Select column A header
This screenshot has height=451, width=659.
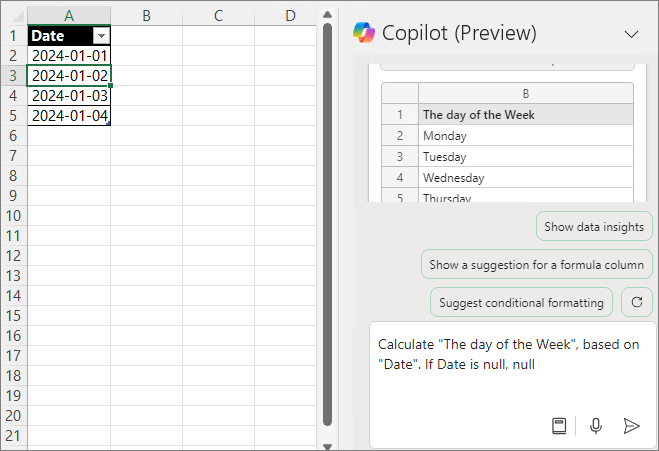[x=69, y=15]
